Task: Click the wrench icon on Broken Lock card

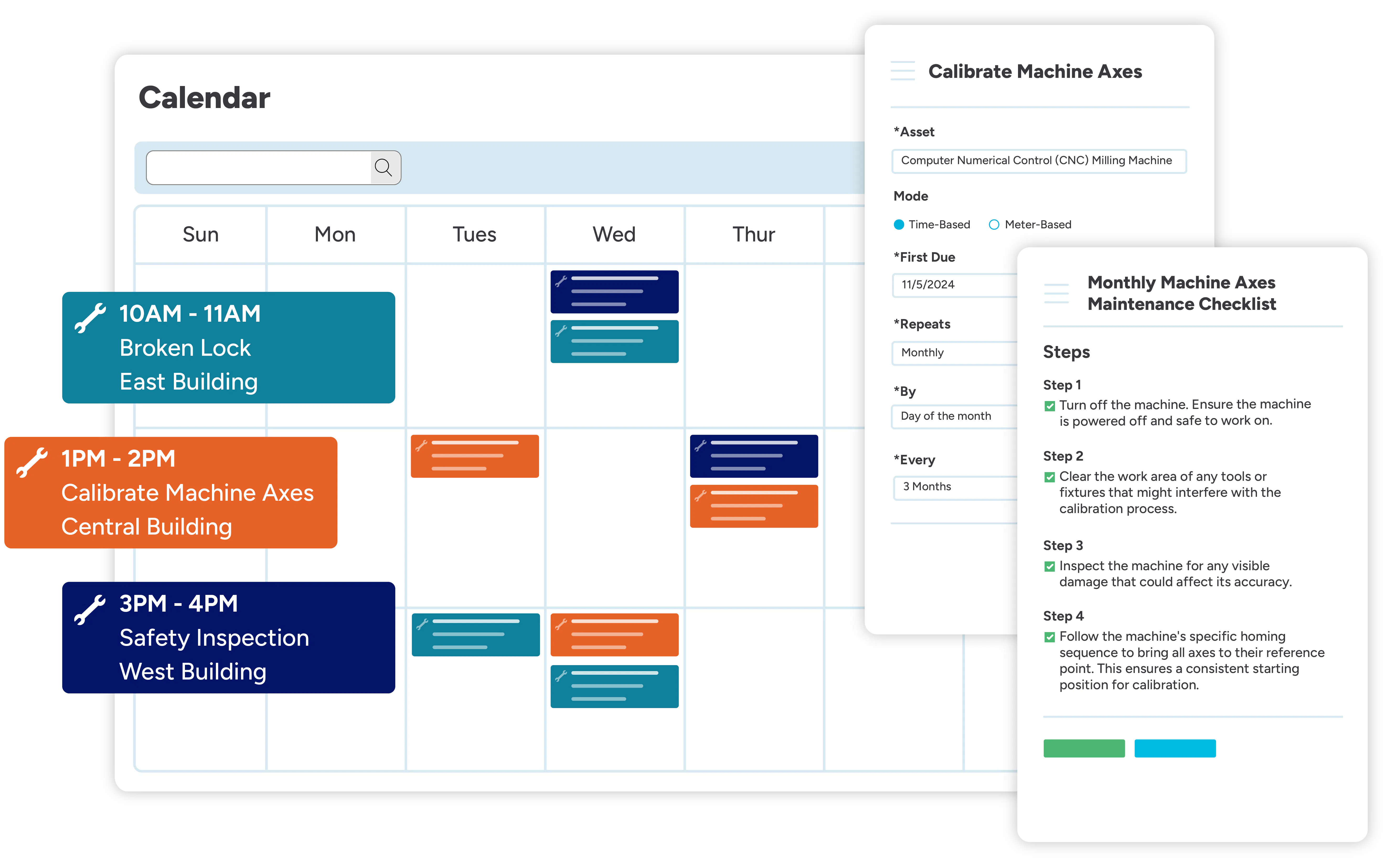Action: click(x=90, y=318)
